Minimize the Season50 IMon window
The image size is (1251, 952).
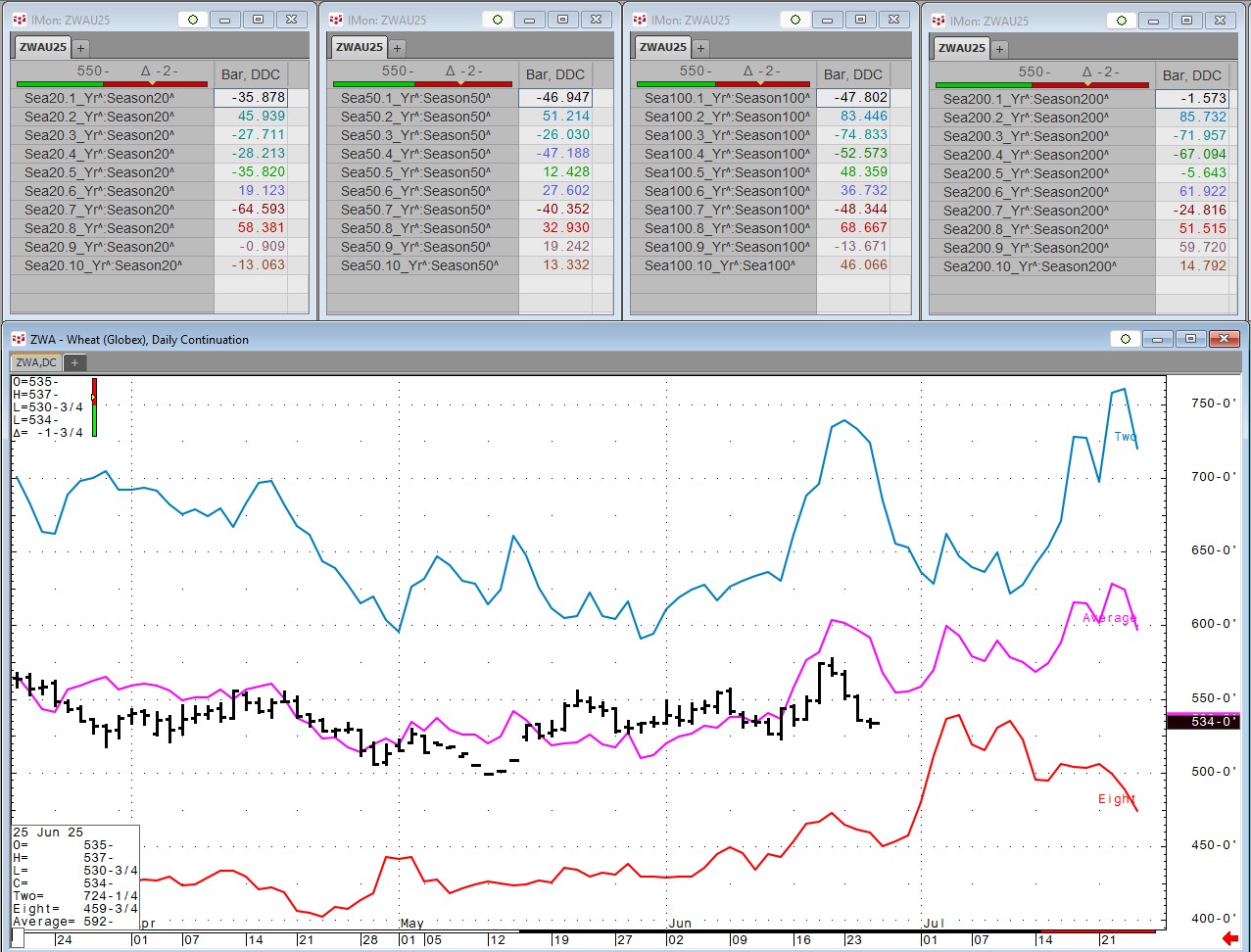click(530, 20)
